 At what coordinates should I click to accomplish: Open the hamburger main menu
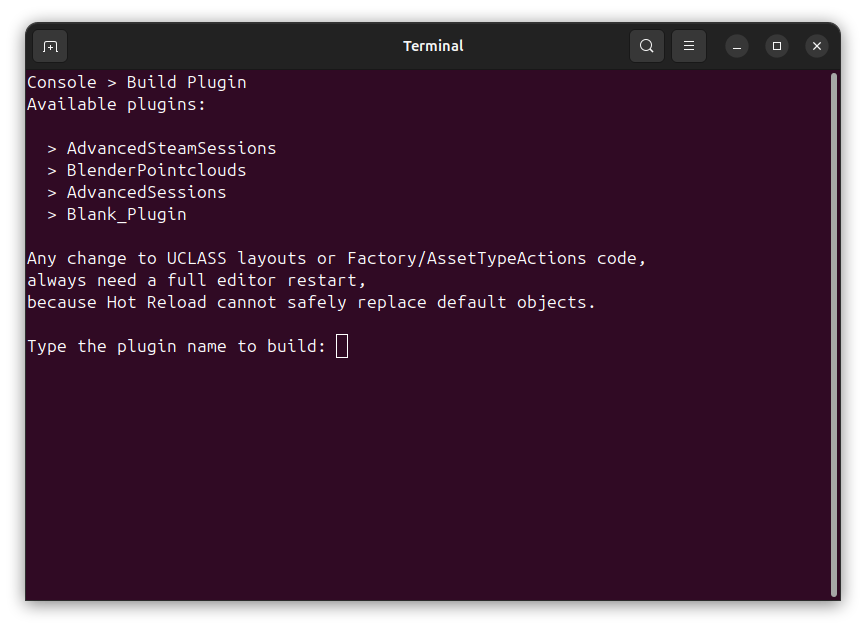pyautogui.click(x=689, y=46)
